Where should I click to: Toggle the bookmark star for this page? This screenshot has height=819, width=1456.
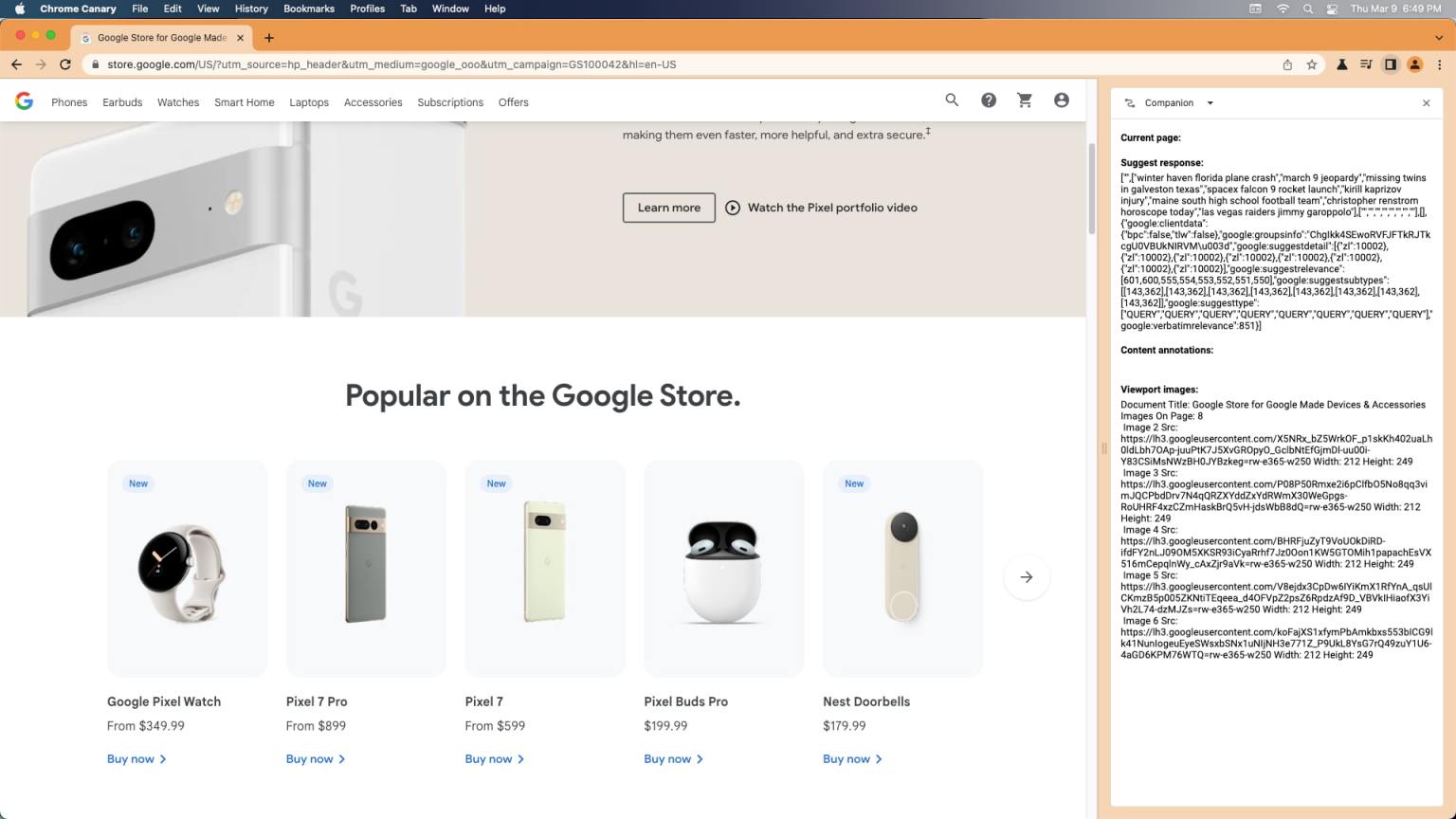pyautogui.click(x=1313, y=64)
